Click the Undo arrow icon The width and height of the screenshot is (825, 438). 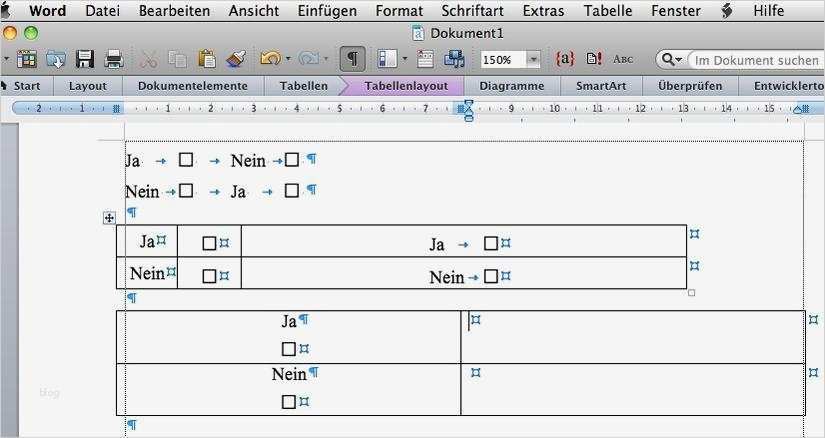pyautogui.click(x=268, y=59)
